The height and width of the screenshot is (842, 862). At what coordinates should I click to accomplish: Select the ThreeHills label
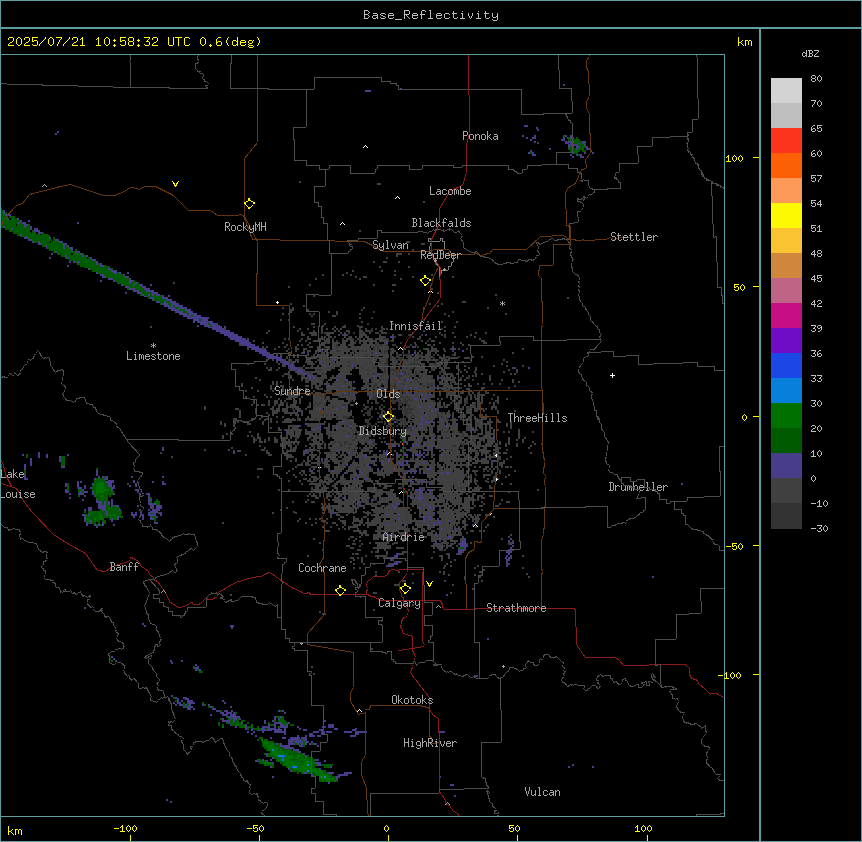pyautogui.click(x=537, y=418)
